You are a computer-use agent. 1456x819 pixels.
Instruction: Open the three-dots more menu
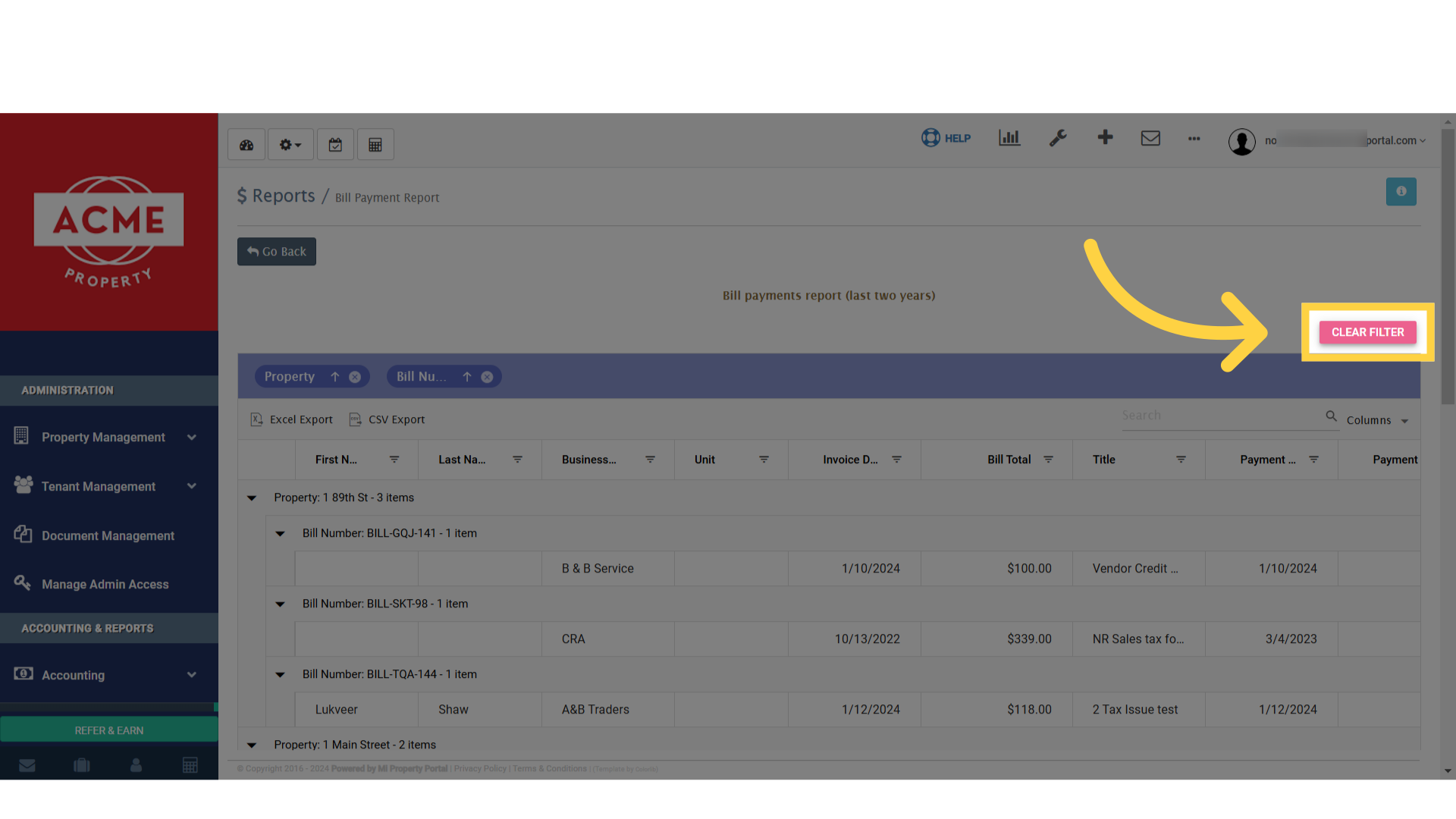(1194, 139)
